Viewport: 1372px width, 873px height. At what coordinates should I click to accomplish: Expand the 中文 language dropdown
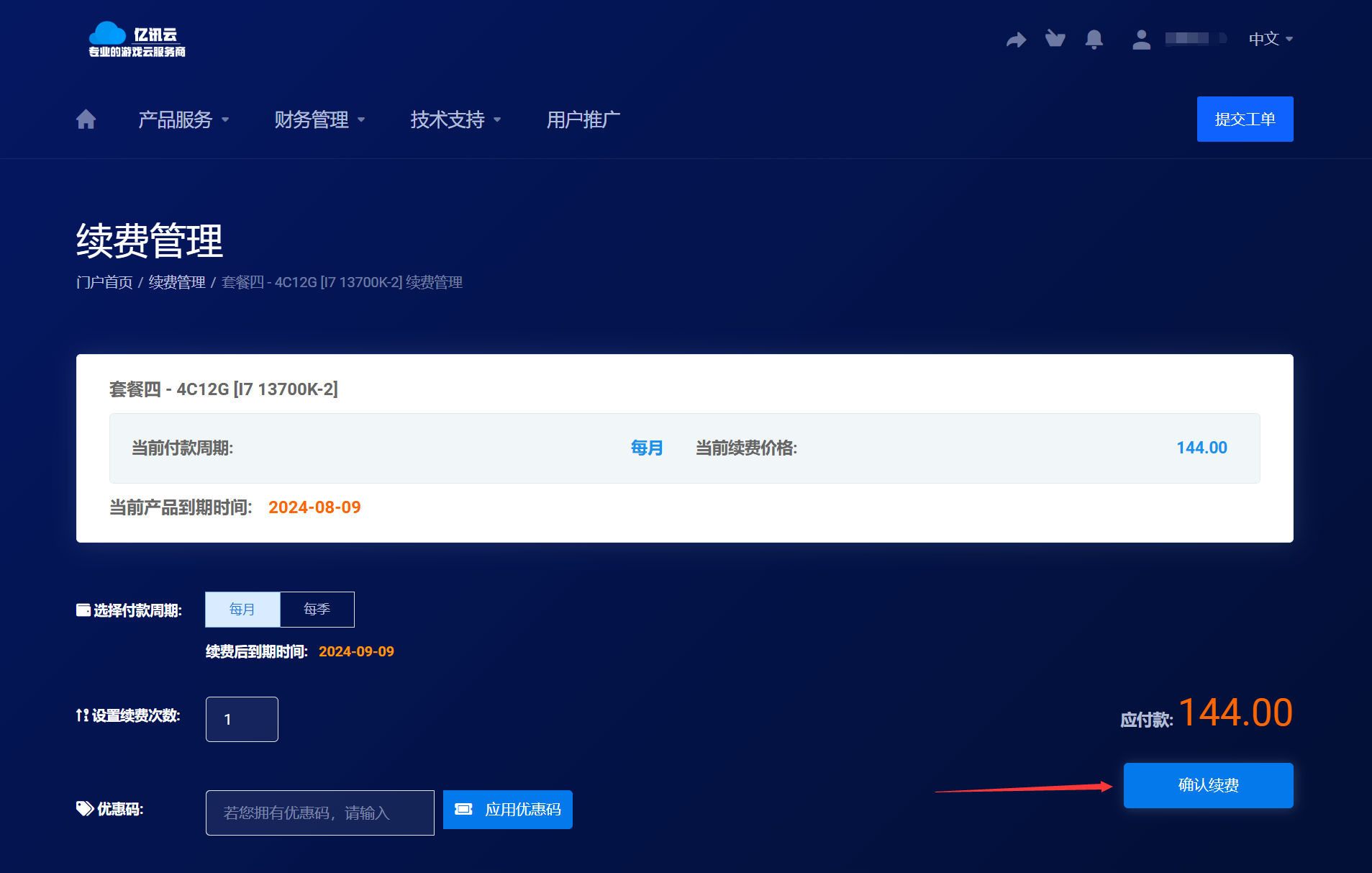pyautogui.click(x=1271, y=39)
